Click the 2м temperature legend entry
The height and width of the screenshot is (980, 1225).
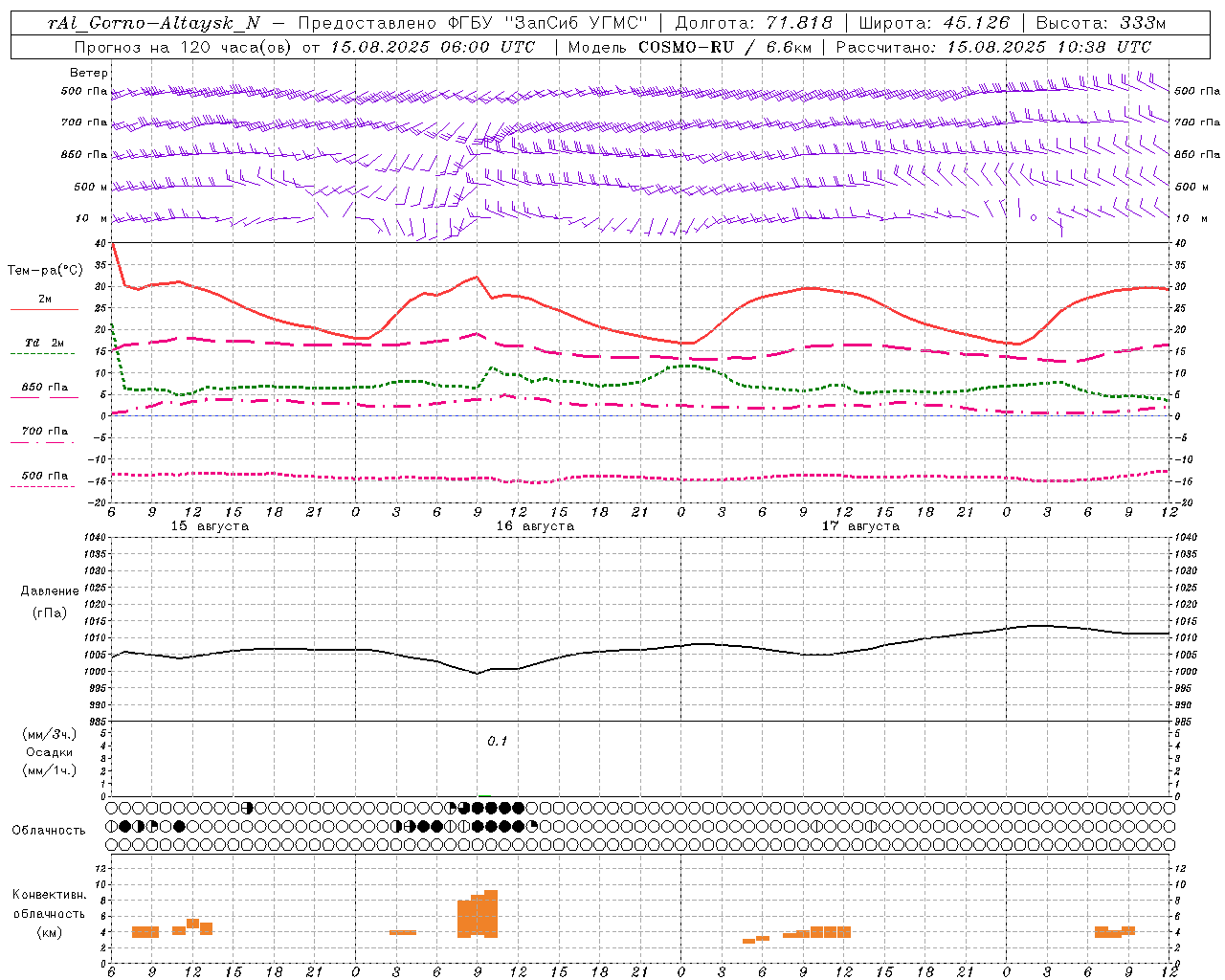(x=45, y=300)
